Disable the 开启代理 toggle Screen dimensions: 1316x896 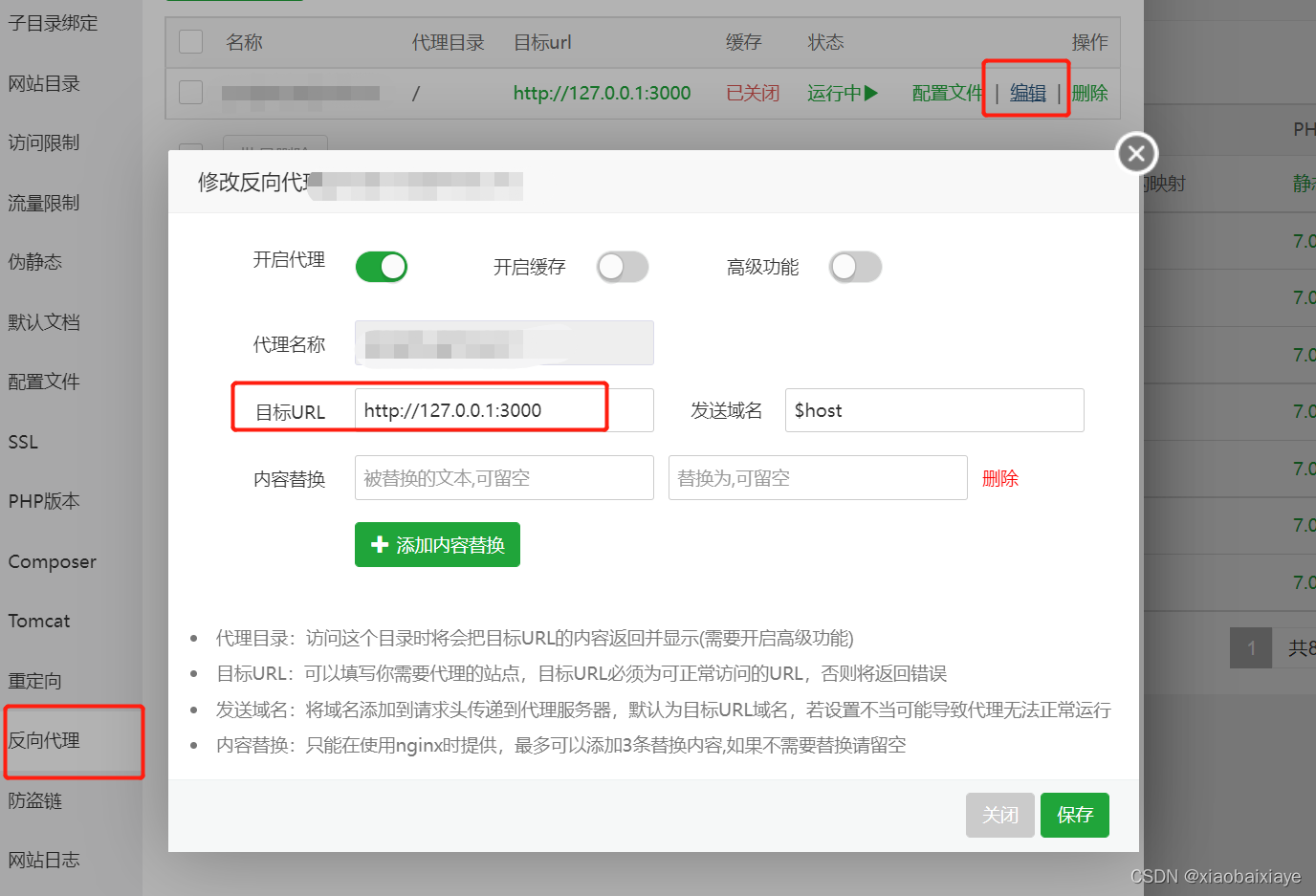[381, 266]
